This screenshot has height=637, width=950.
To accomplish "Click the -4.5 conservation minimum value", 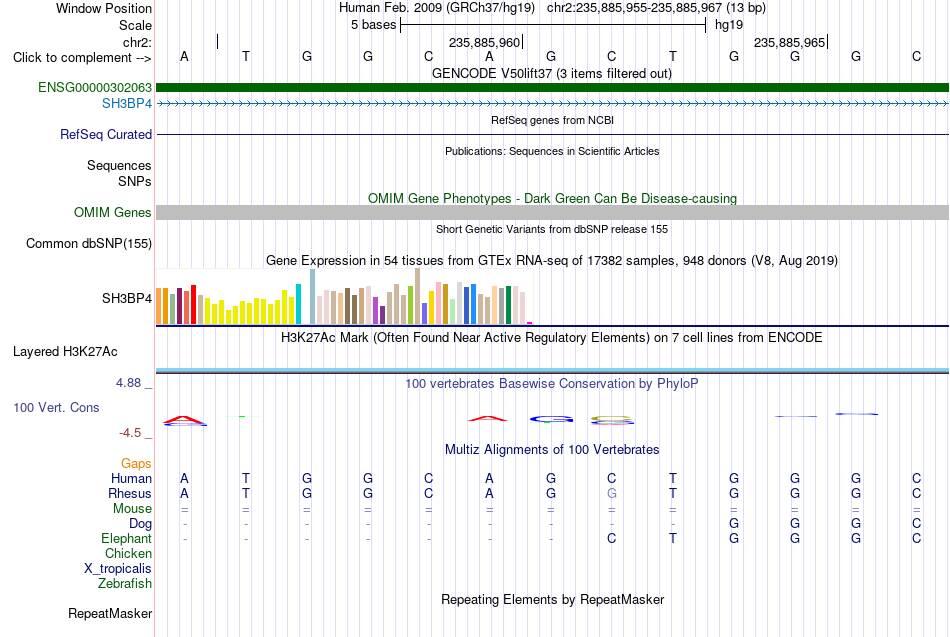I will pyautogui.click(x=130, y=433).
